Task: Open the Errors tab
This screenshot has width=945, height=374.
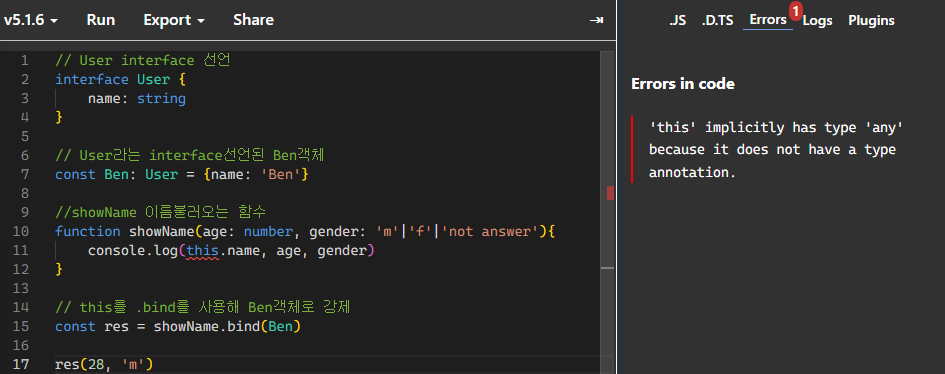Action: tap(768, 20)
